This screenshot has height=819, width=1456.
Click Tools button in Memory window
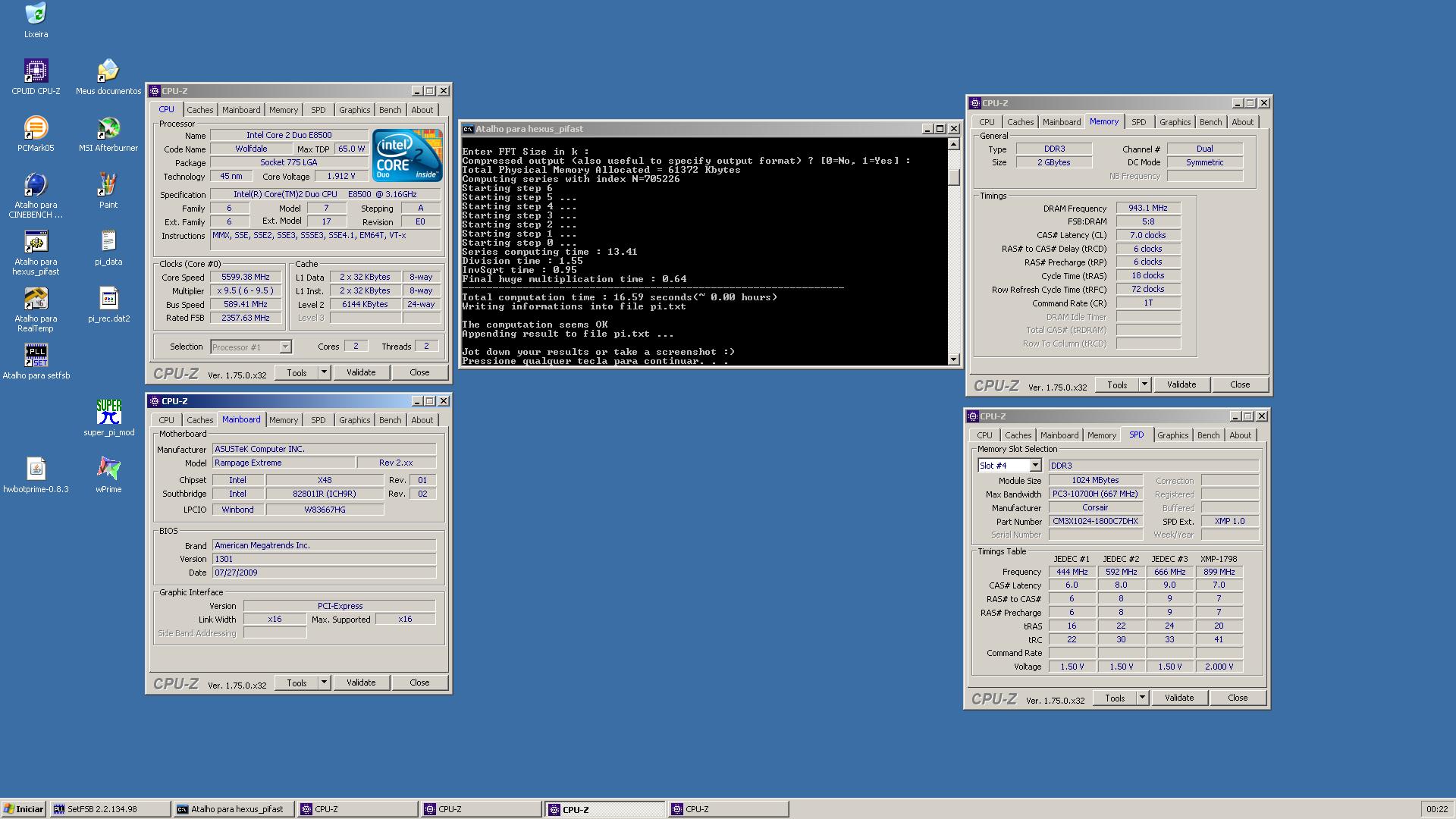tap(1117, 384)
